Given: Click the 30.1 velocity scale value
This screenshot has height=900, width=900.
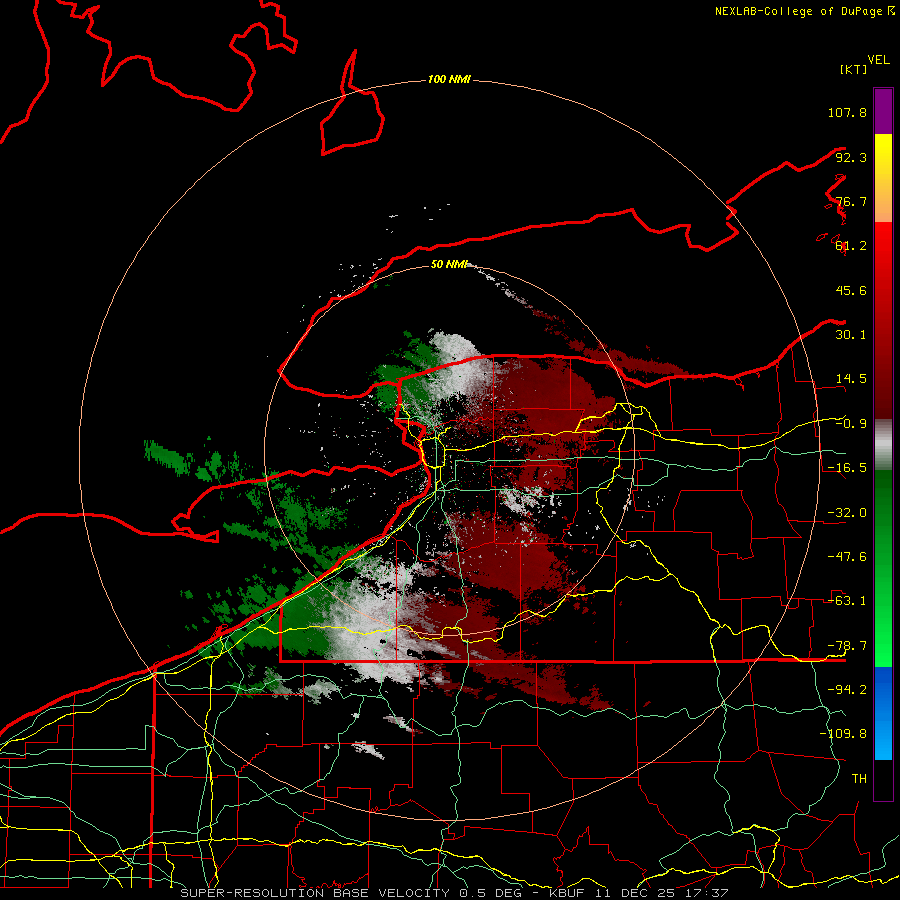Looking at the screenshot, I should point(851,335).
